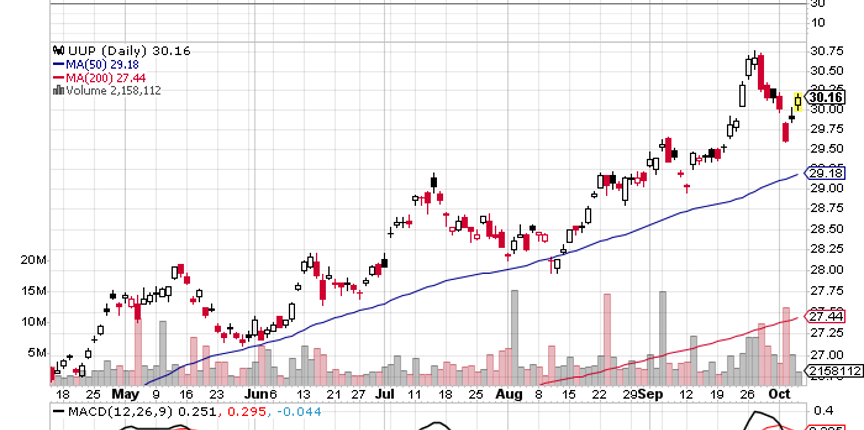
Task: Click the 20M volume axis label
Action: point(32,260)
